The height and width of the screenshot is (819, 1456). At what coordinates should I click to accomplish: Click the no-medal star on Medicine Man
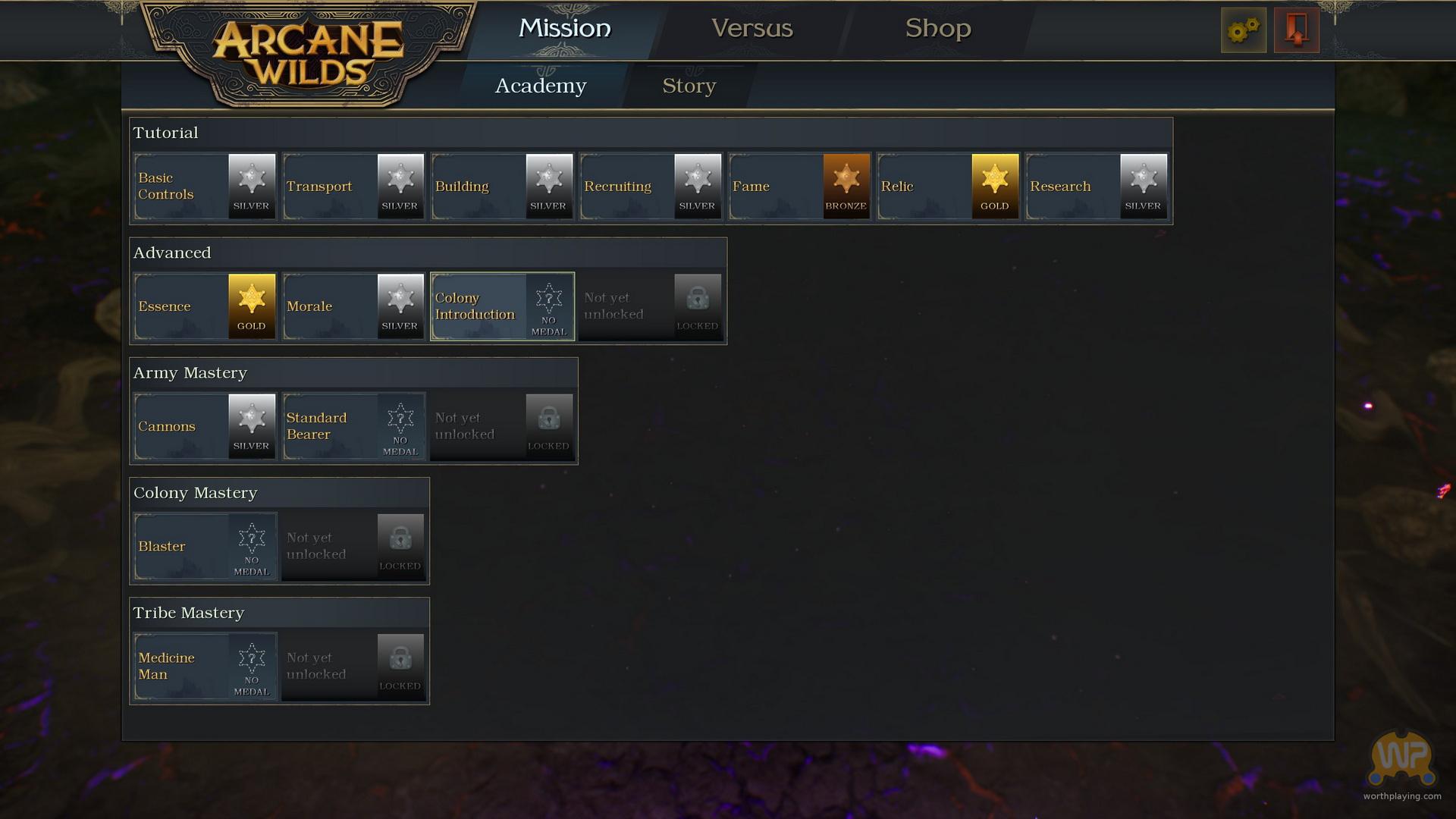(252, 667)
